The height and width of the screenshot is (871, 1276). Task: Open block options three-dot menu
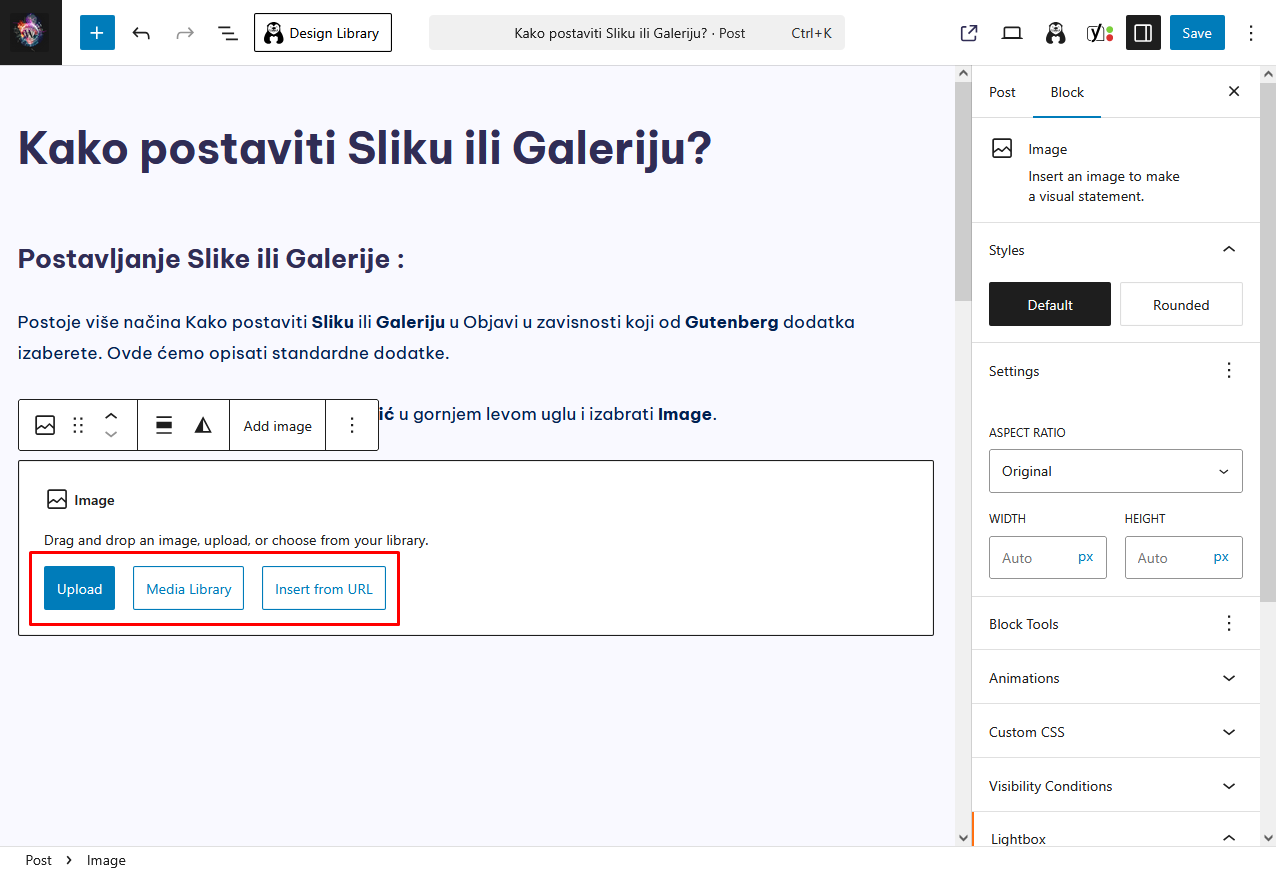351,425
